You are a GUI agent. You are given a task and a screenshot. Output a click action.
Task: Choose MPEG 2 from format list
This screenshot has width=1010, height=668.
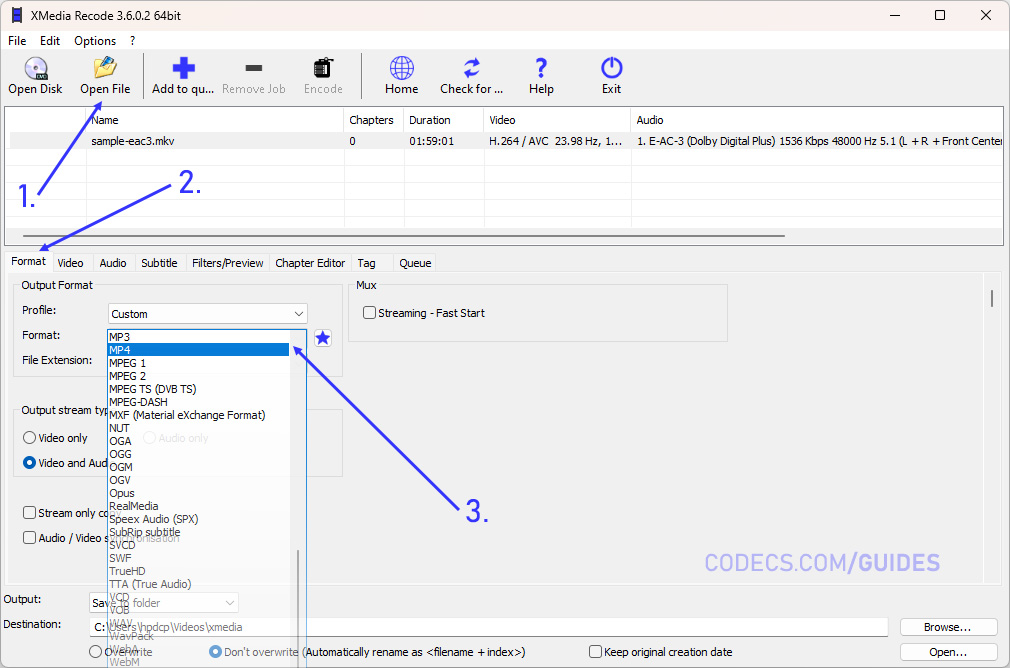point(198,376)
